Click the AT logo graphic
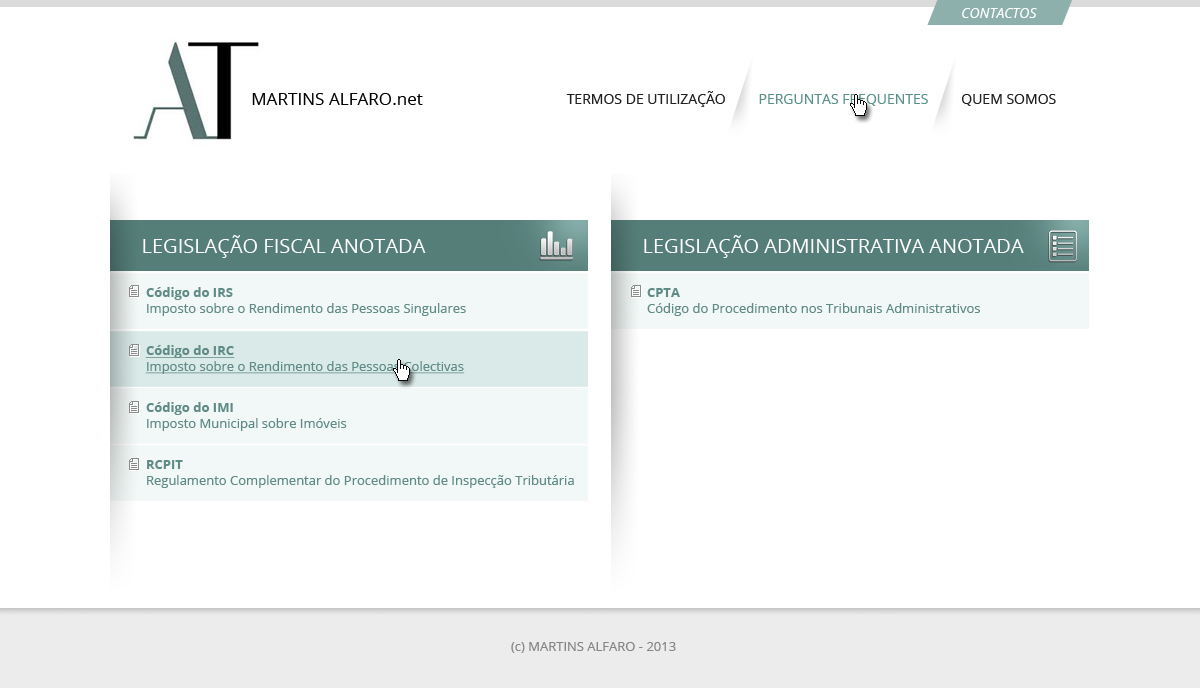1200x688 pixels. (x=196, y=90)
